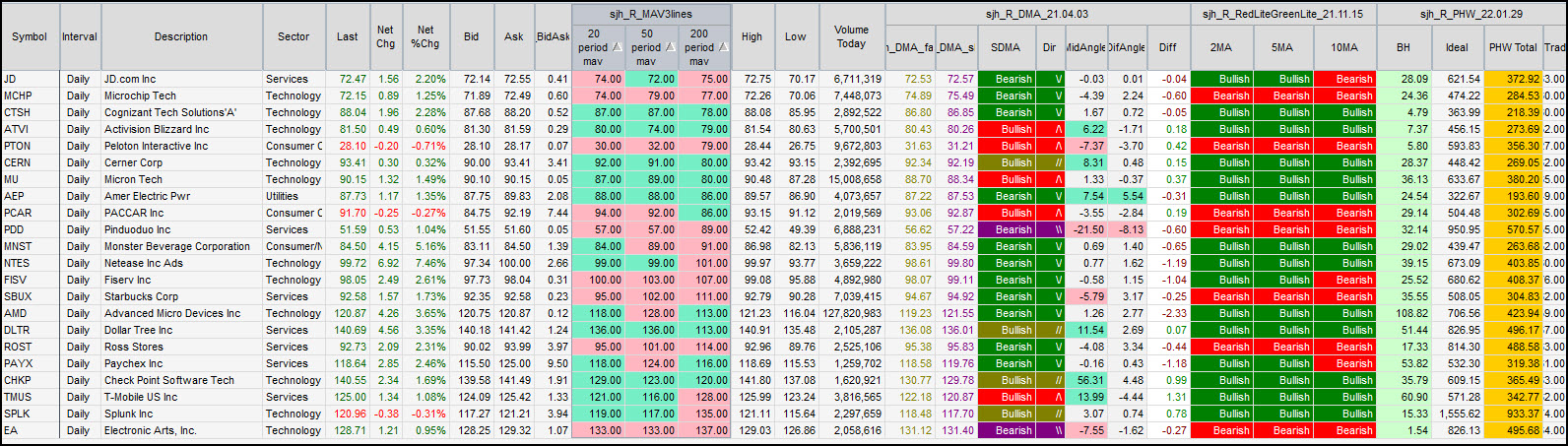Click PCAR's red Last price 91.70

pos(347,213)
